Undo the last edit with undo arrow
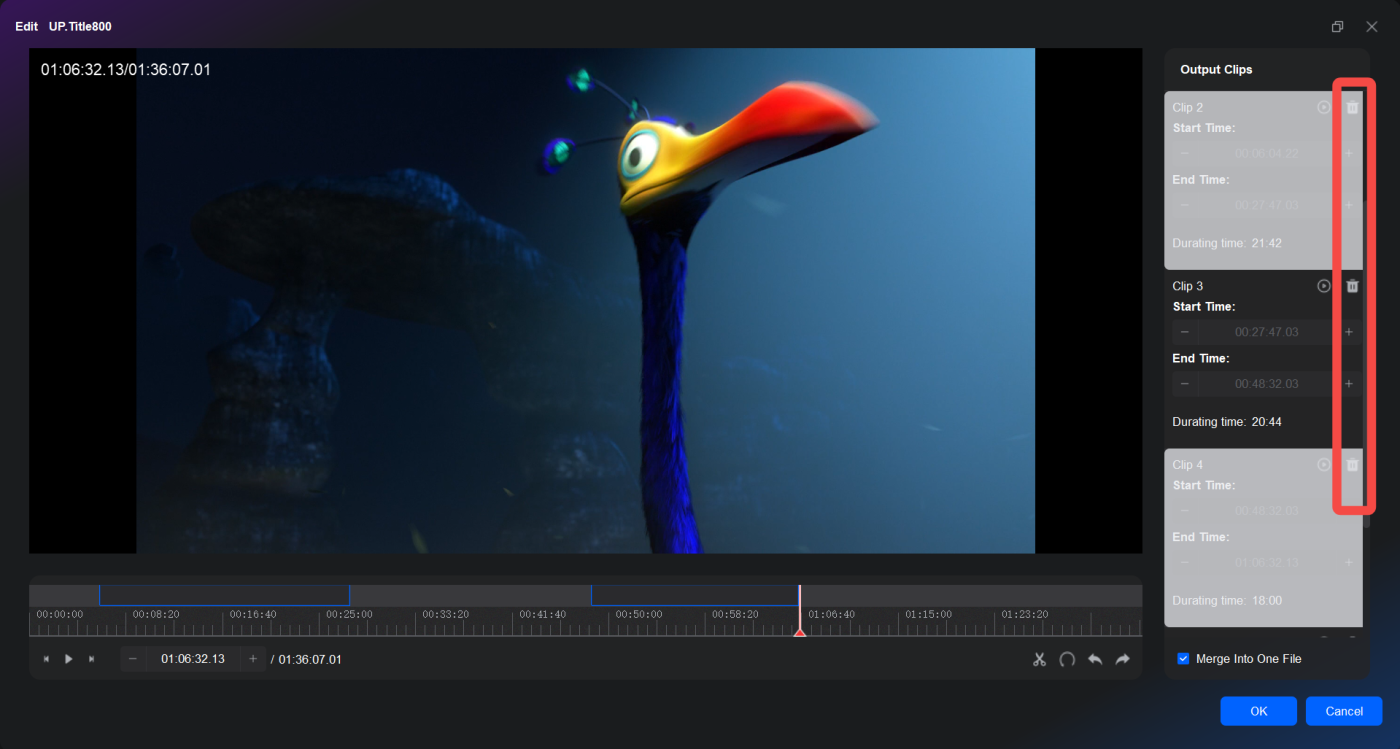This screenshot has height=749, width=1400. tap(1095, 659)
